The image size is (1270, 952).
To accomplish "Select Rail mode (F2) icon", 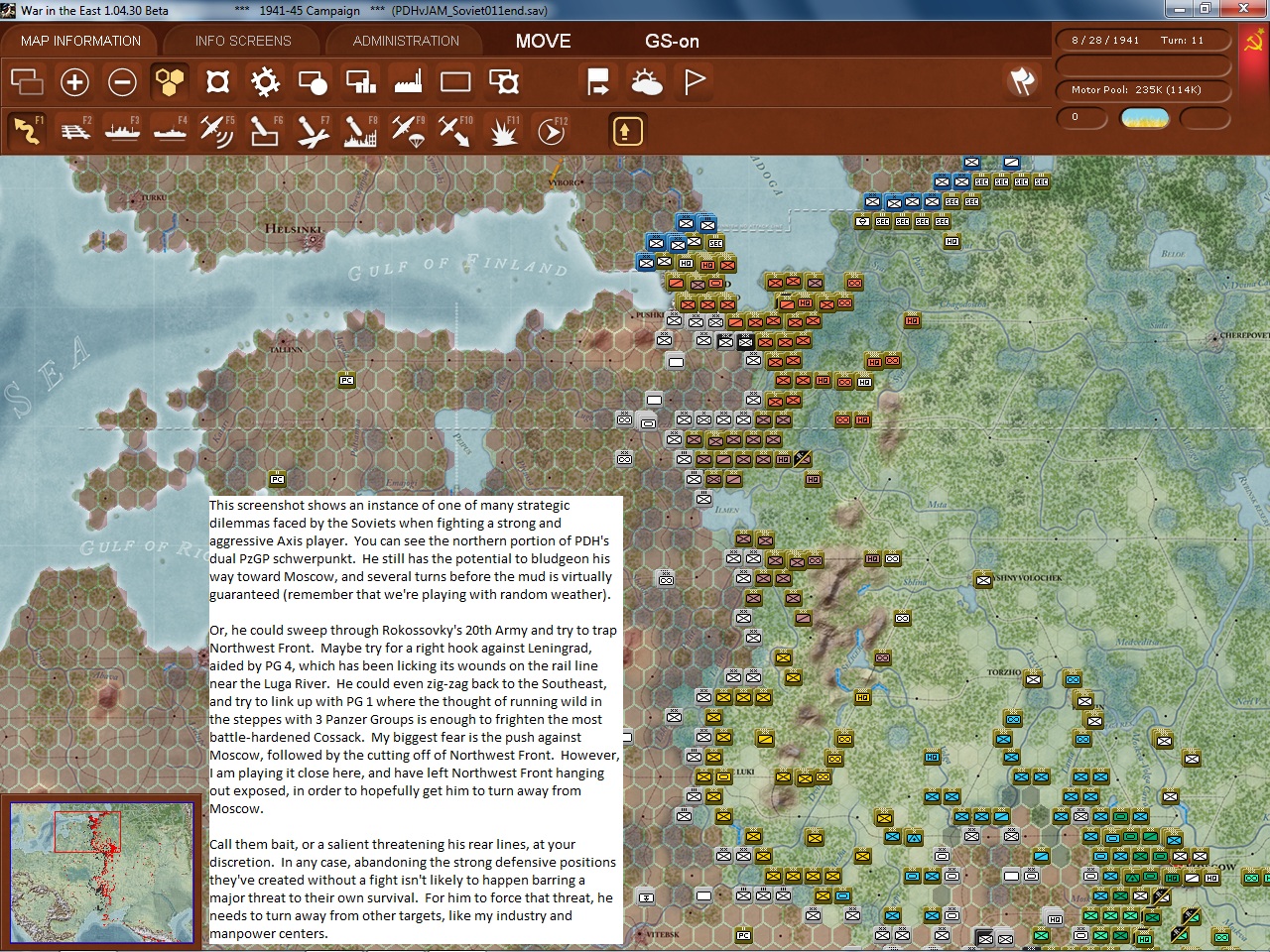I will [x=74, y=131].
